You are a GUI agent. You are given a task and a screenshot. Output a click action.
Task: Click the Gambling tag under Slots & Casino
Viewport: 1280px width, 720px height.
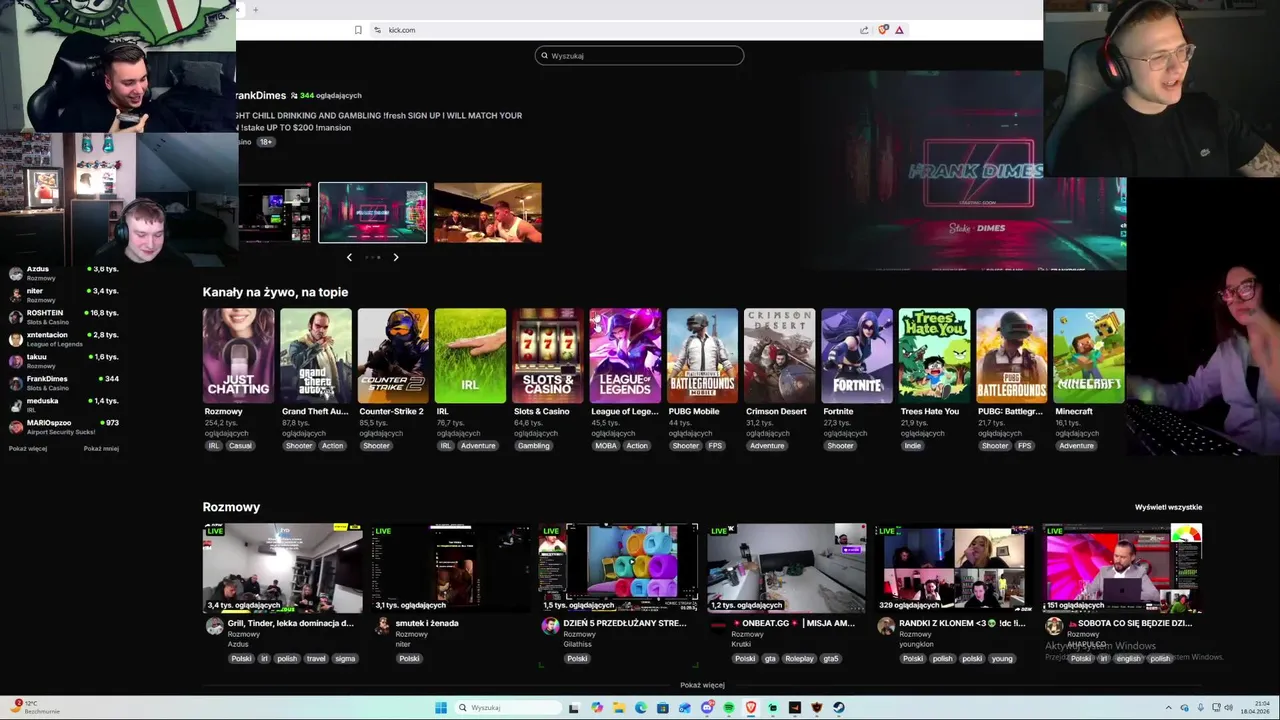[x=534, y=446]
